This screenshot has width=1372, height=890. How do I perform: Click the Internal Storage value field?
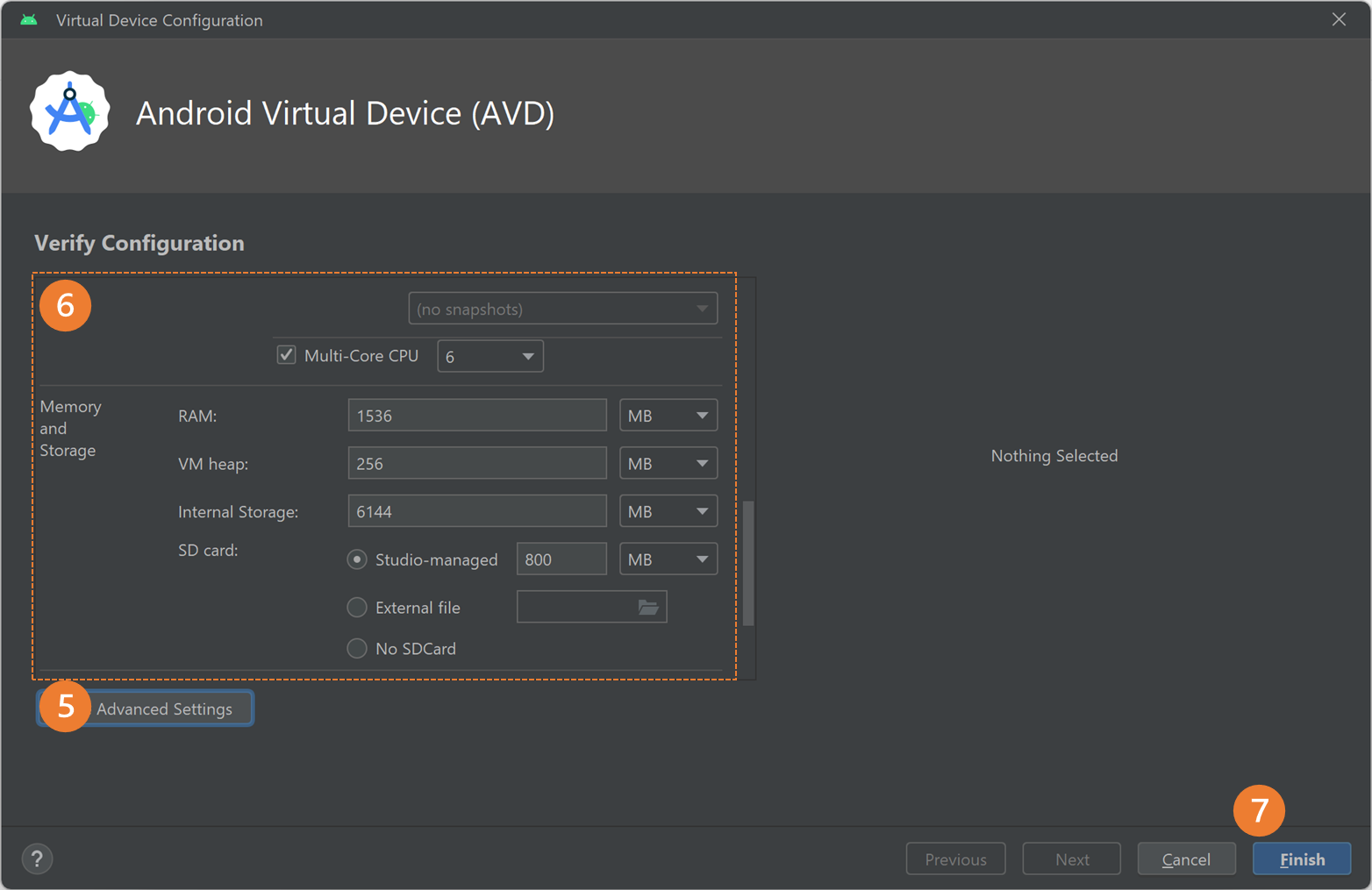click(477, 511)
